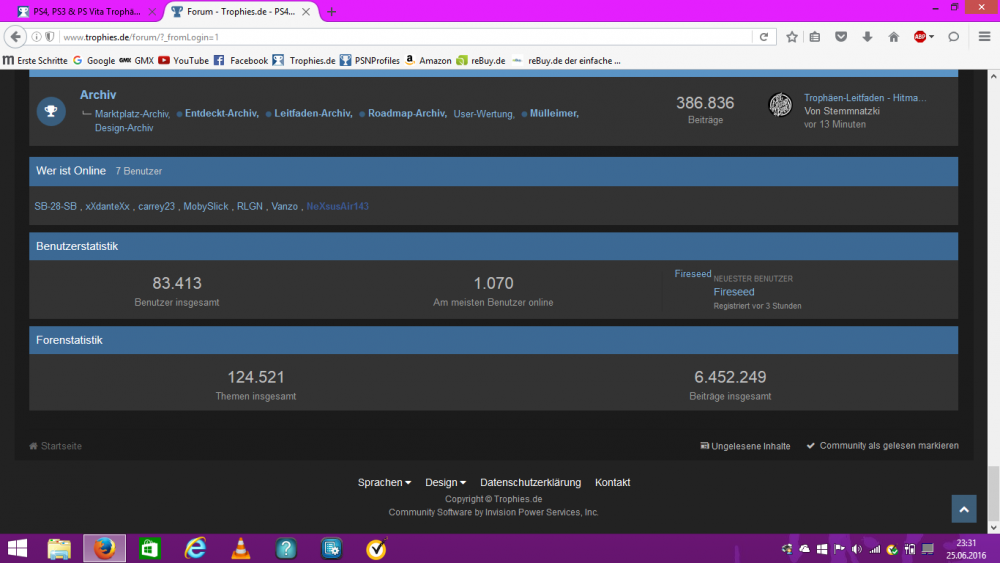
Task: Bookmark this page with the star icon
Action: point(792,37)
